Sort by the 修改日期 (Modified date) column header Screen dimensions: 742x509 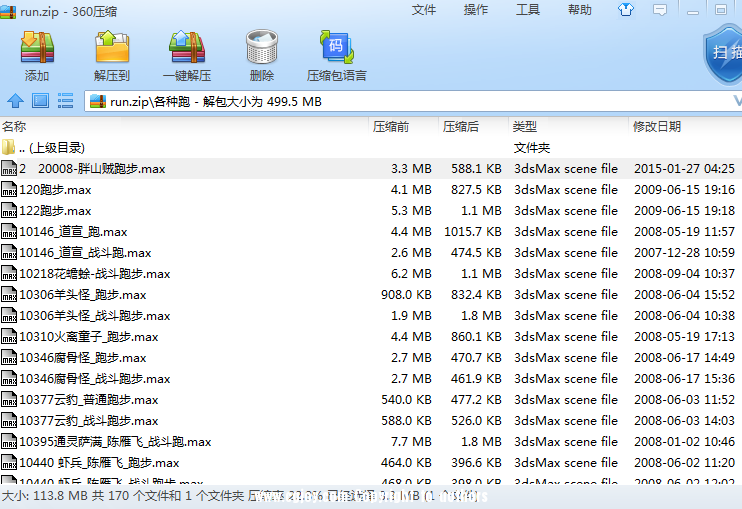(657, 127)
